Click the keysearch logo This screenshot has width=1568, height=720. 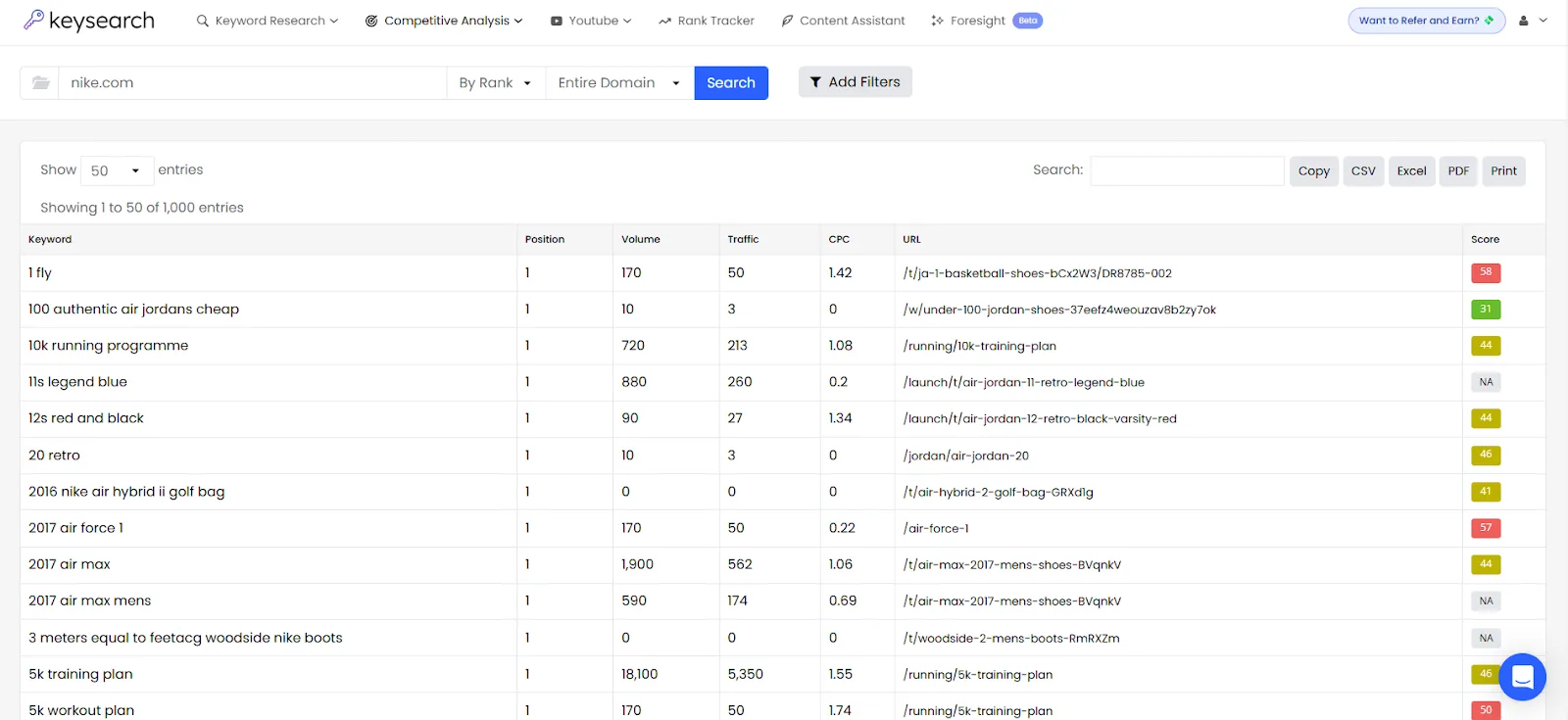coord(89,21)
